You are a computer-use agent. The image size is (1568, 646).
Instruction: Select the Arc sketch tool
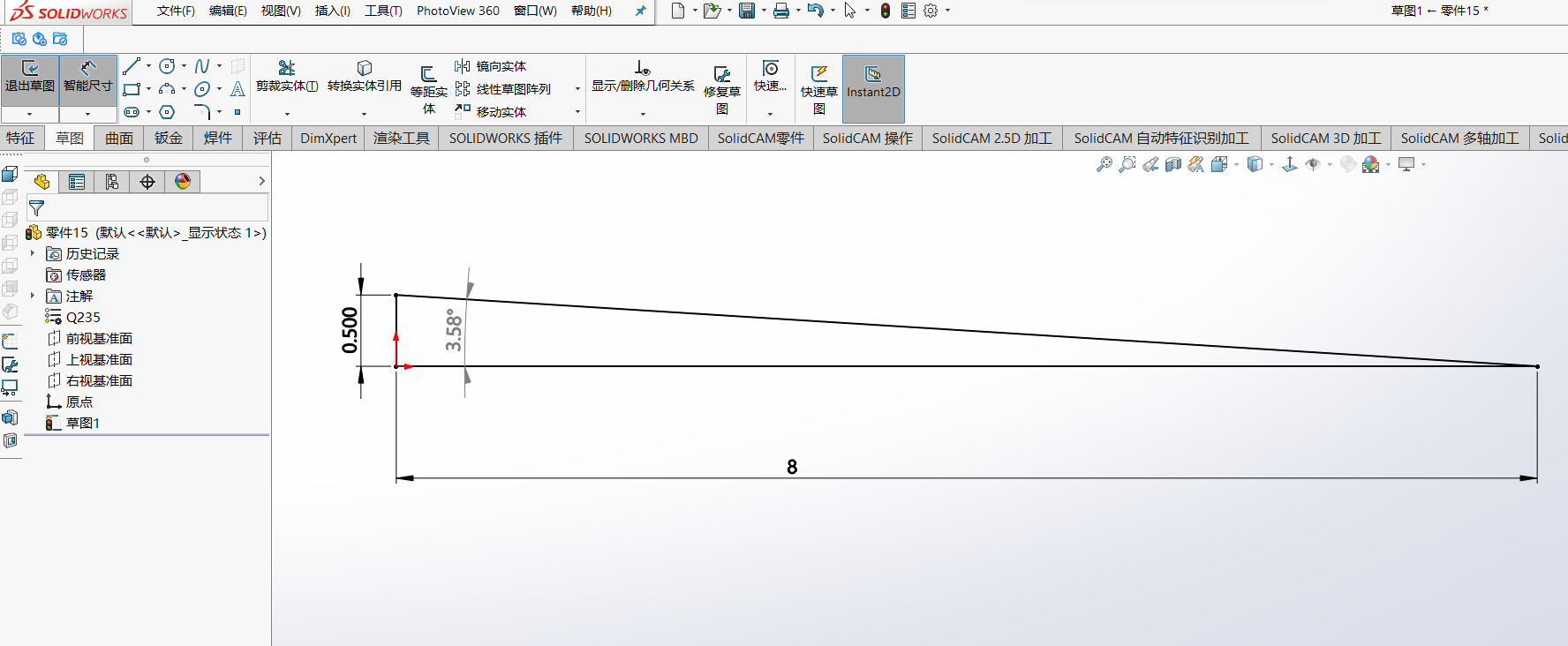click(x=167, y=89)
